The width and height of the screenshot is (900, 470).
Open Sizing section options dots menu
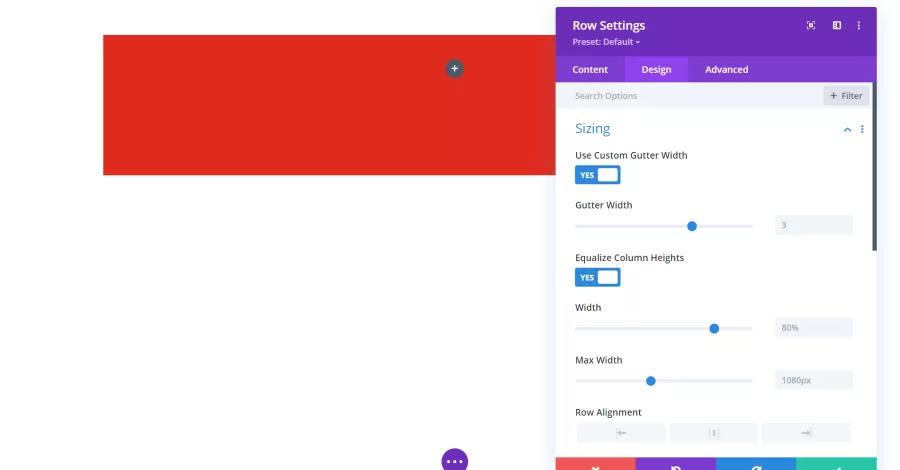pyautogui.click(x=862, y=129)
